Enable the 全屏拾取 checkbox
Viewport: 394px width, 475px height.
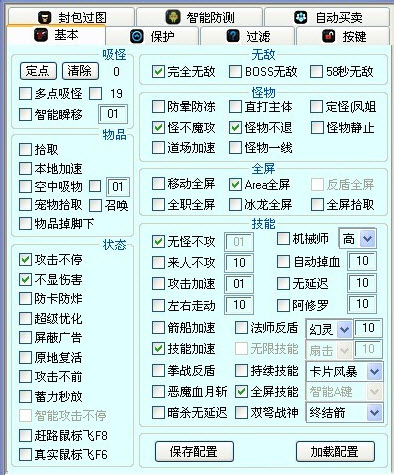coord(317,205)
